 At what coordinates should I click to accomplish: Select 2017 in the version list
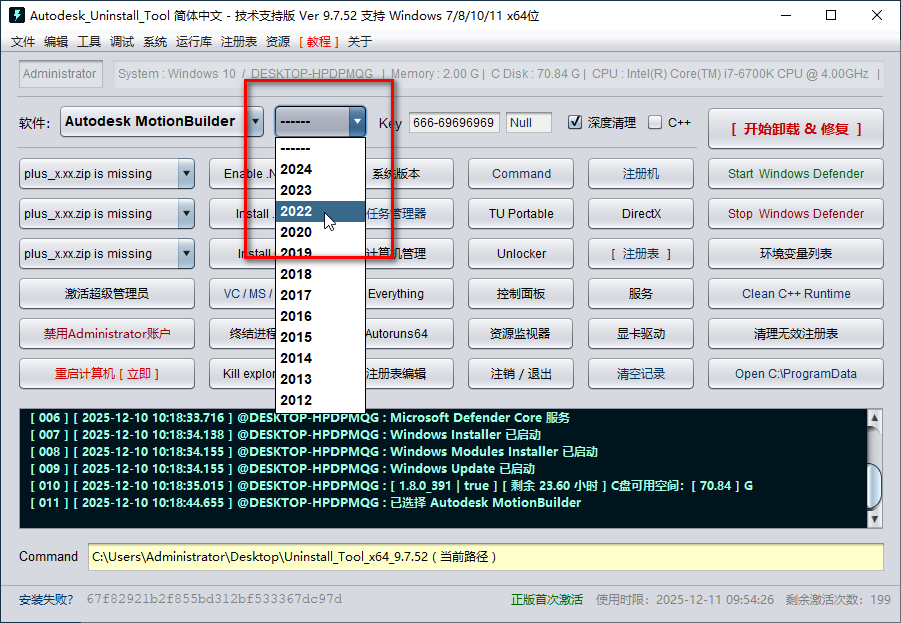(320, 295)
